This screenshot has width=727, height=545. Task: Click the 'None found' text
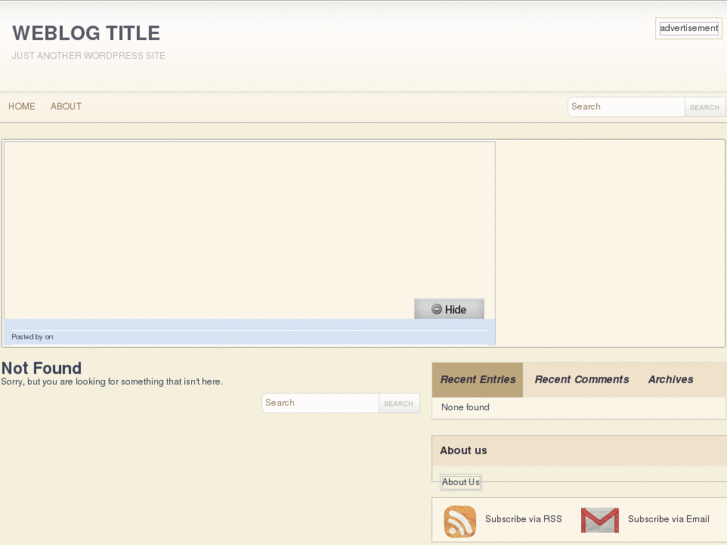pyautogui.click(x=465, y=407)
